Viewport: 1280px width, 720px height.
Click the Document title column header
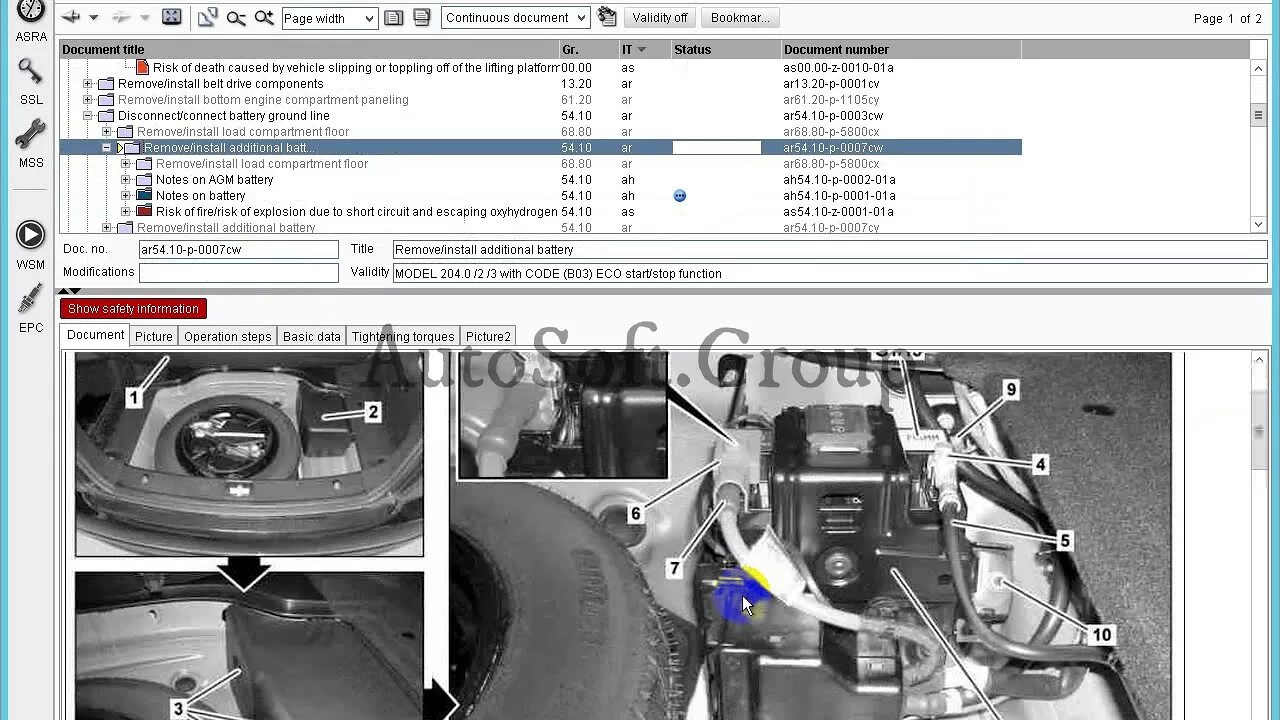click(x=309, y=49)
